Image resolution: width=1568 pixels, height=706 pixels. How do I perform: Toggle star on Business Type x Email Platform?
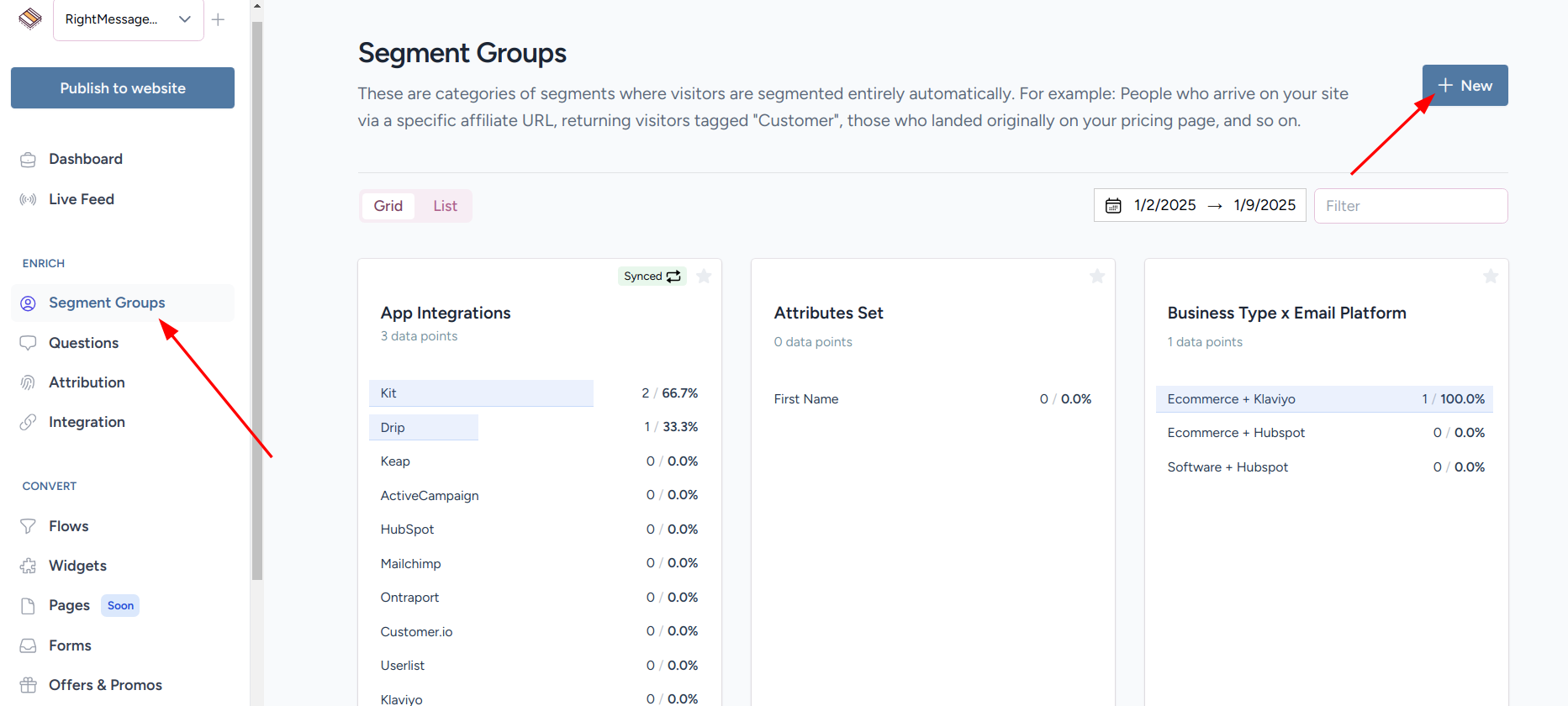point(1491,277)
